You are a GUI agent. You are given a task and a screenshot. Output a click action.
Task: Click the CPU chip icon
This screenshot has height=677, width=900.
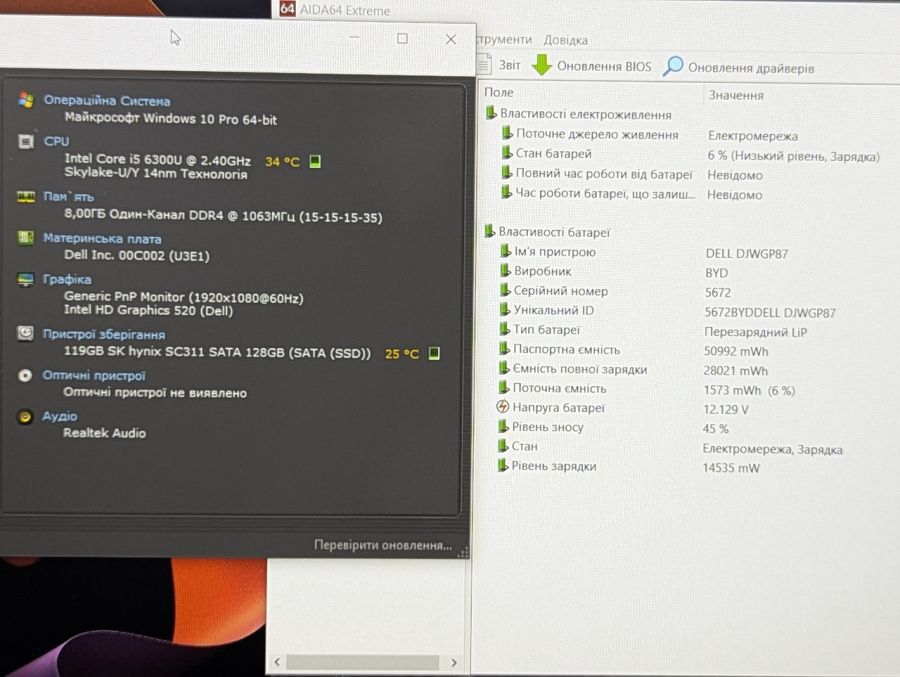tap(26, 141)
